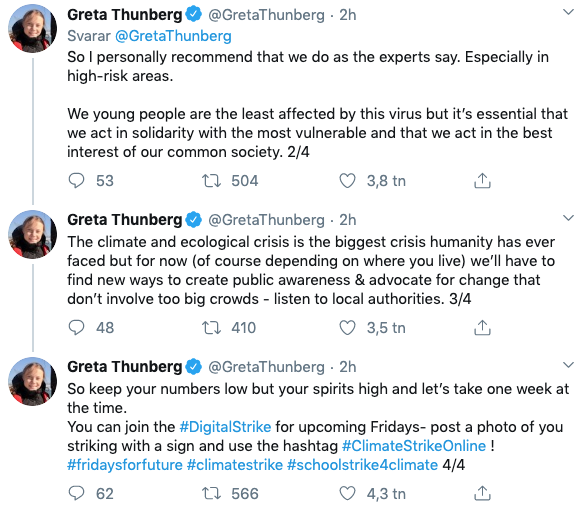Viewport: 580px width, 510px height.
Task: Open the #DigitalStrike hashtag link
Action: (x=225, y=427)
